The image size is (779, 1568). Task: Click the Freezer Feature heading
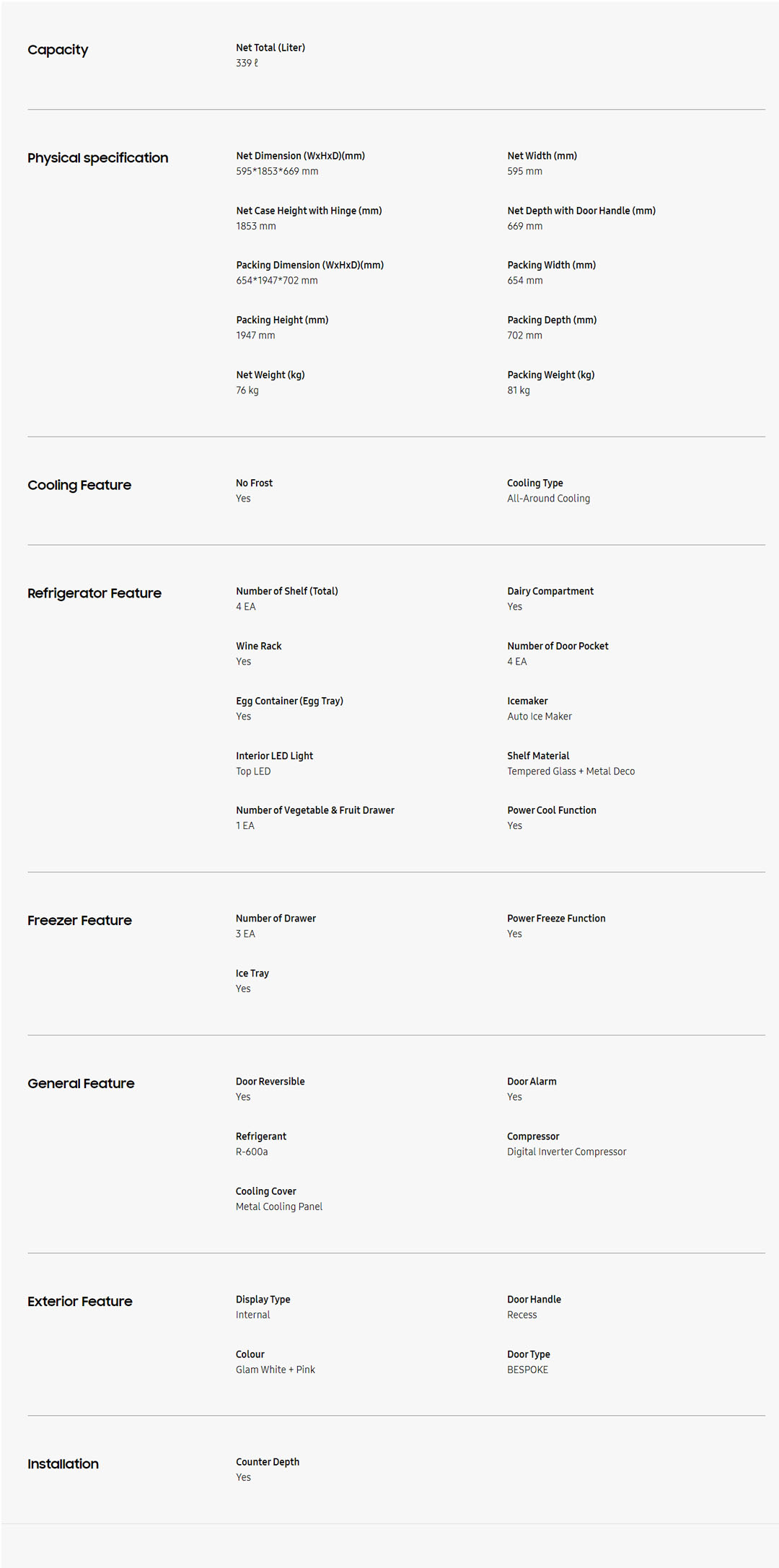(x=79, y=920)
